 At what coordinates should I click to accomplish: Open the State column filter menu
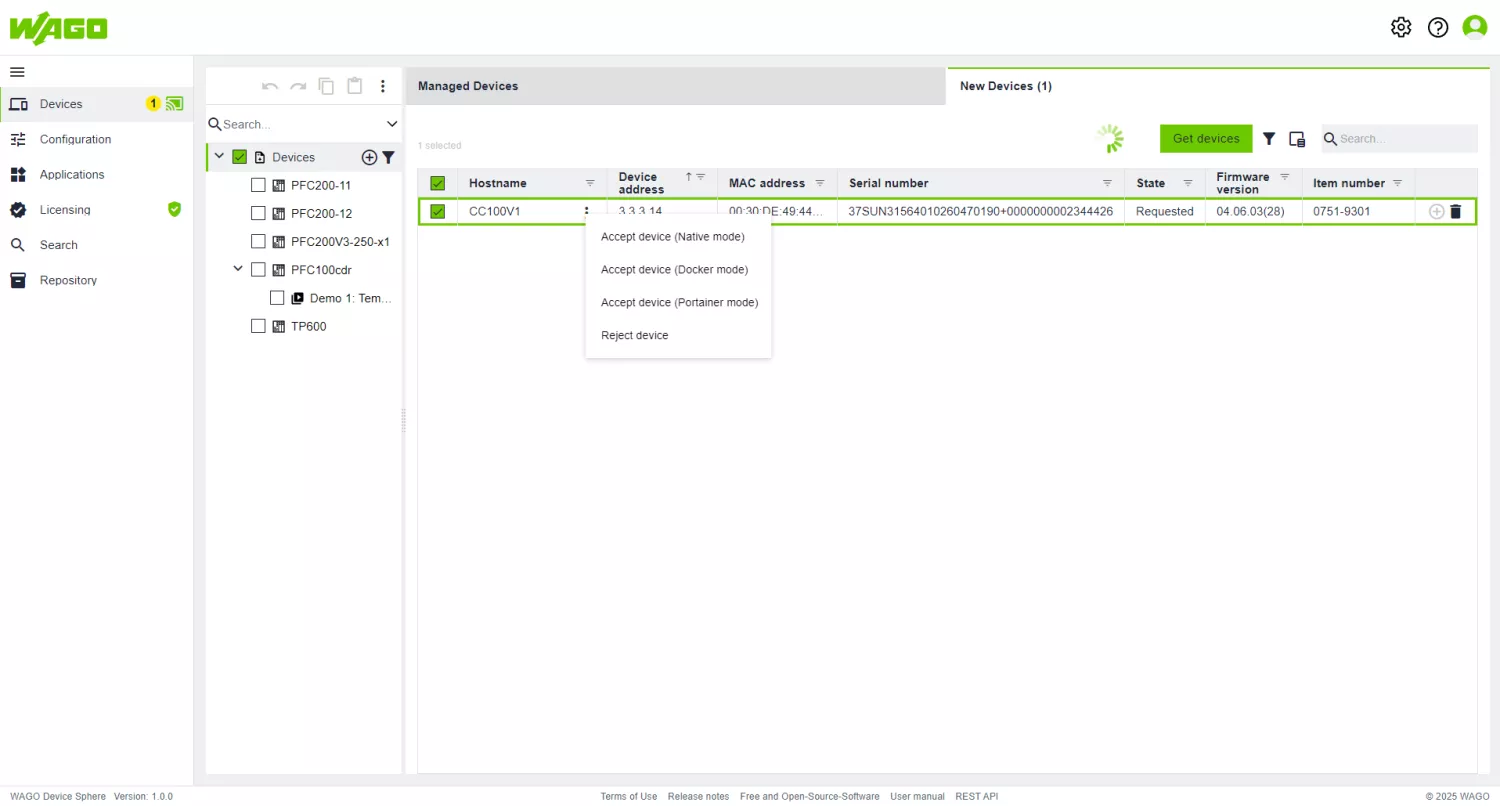click(1188, 183)
